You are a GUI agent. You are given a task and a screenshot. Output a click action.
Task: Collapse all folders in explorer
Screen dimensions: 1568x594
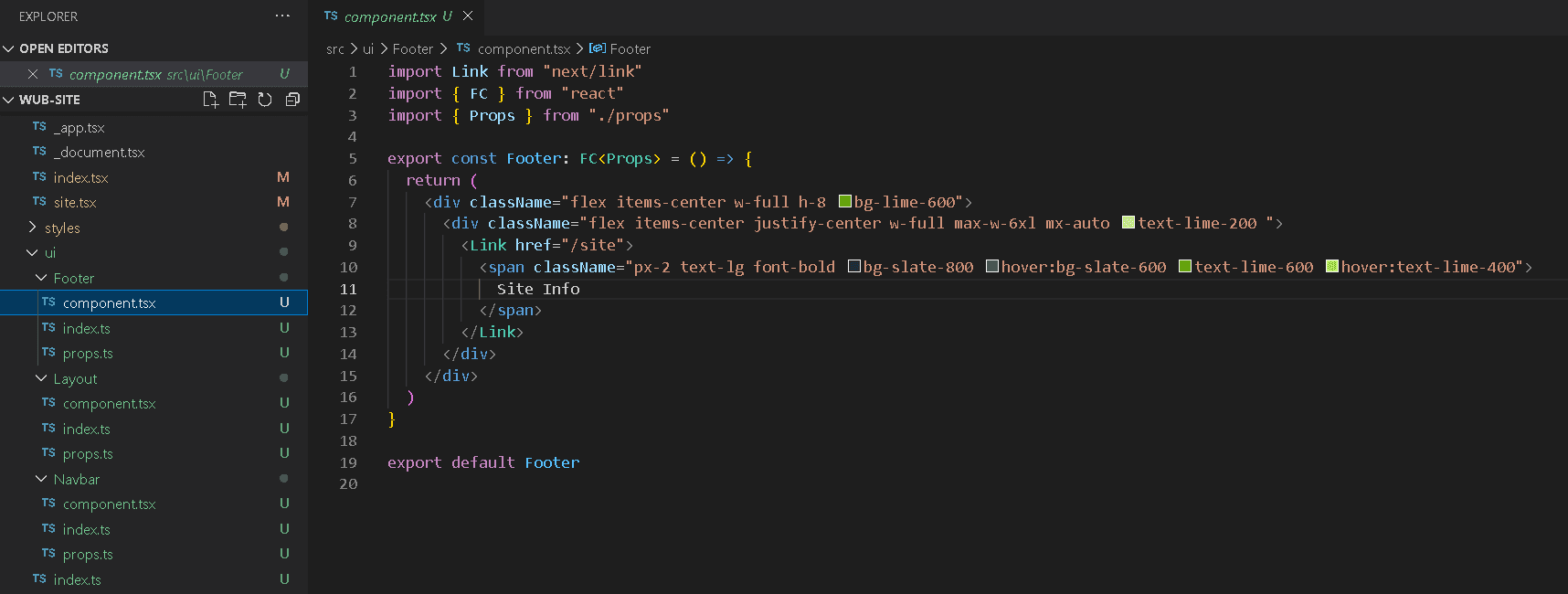292,100
